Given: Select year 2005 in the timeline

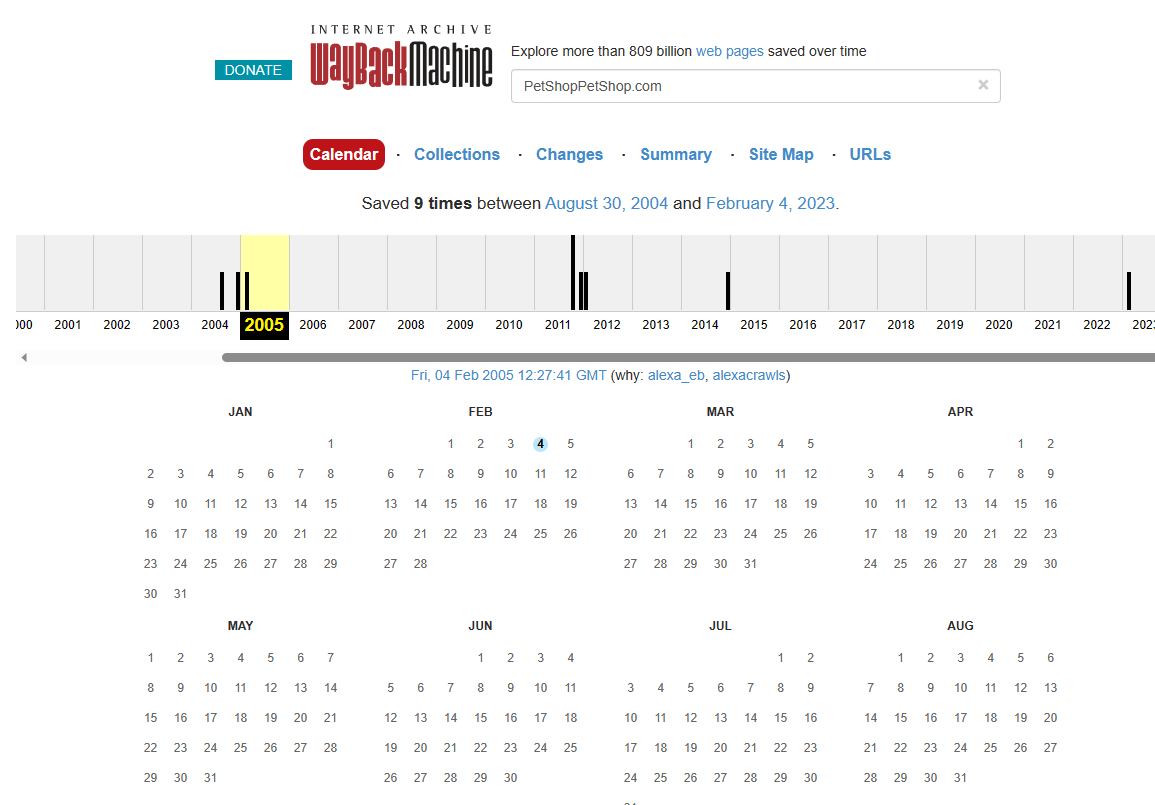Looking at the screenshot, I should [264, 325].
